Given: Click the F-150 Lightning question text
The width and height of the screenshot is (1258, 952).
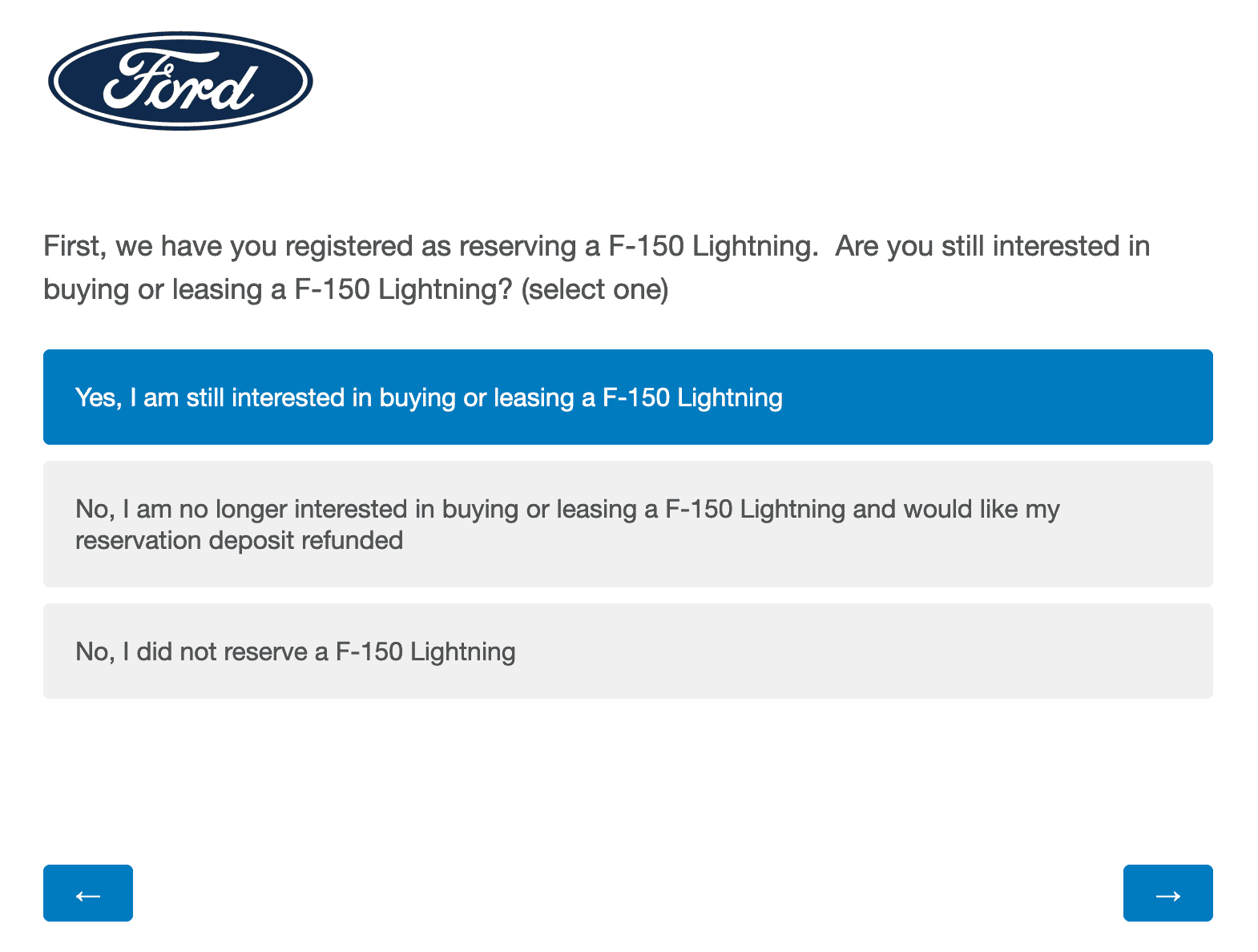Looking at the screenshot, I should pyautogui.click(x=596, y=247).
